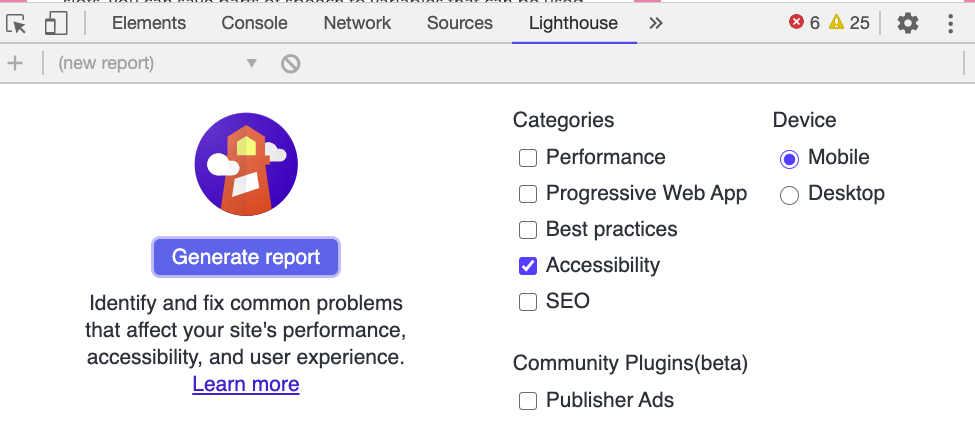Image resolution: width=975 pixels, height=429 pixels.
Task: Uncheck the Accessibility category
Action: [528, 266]
